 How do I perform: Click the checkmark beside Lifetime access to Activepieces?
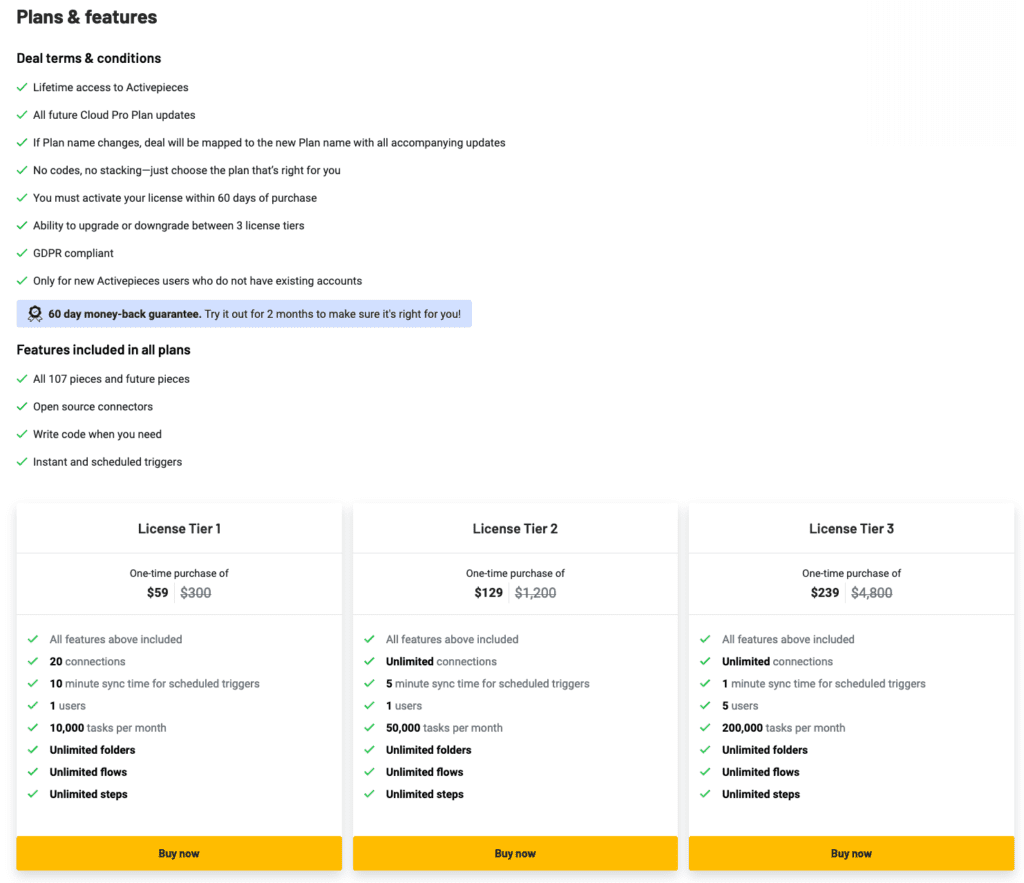22,87
